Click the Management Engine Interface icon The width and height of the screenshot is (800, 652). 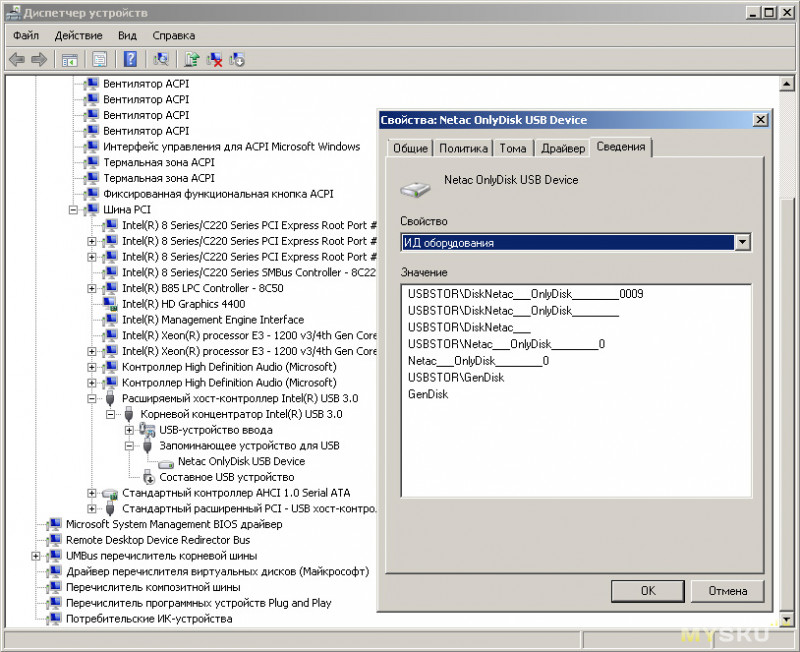[x=110, y=319]
